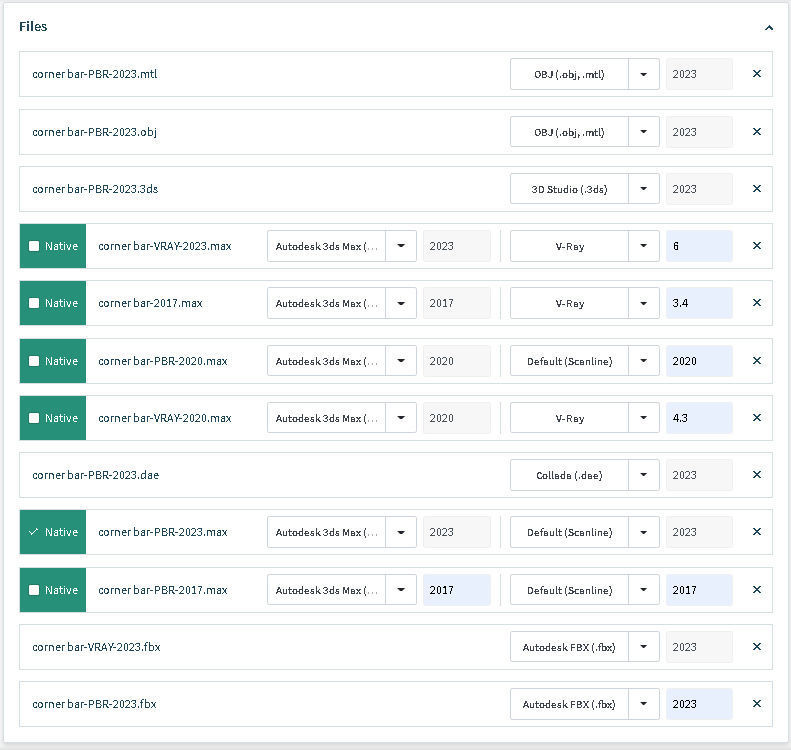
Task: Remove the corner bar-PBR-2023.obj file
Action: 756,131
